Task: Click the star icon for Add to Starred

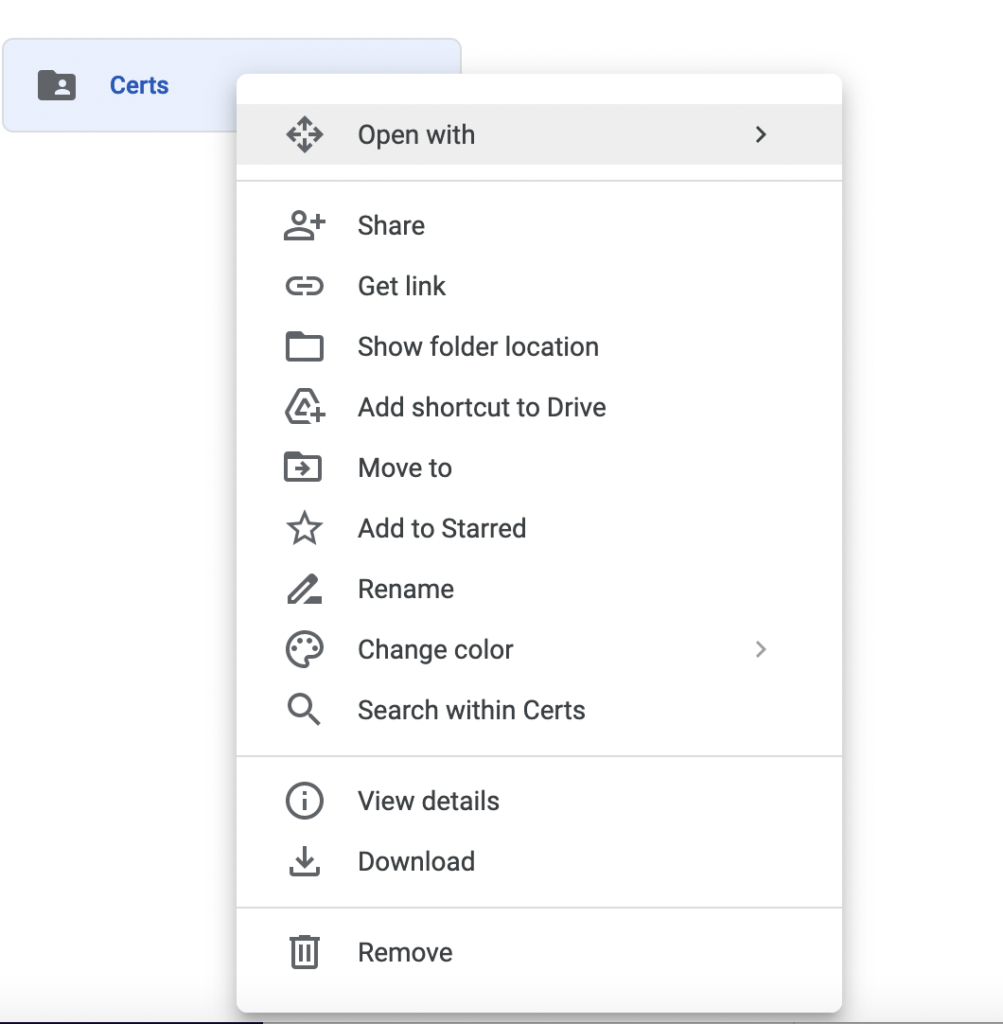Action: pos(304,528)
